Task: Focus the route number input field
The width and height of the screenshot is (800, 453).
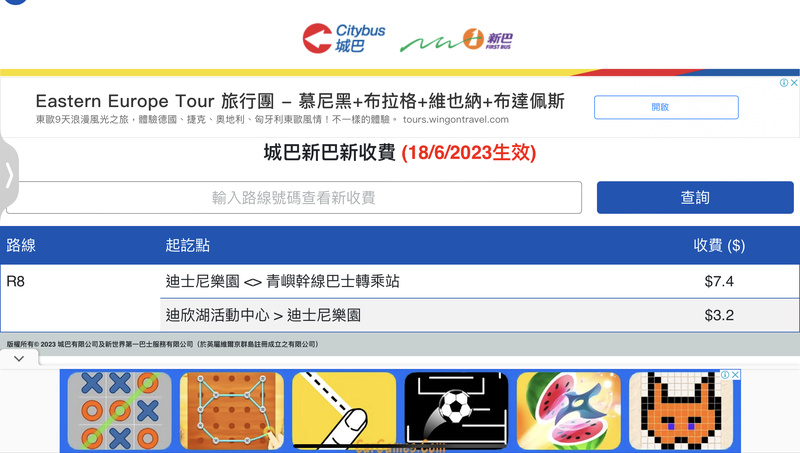Action: coord(294,197)
